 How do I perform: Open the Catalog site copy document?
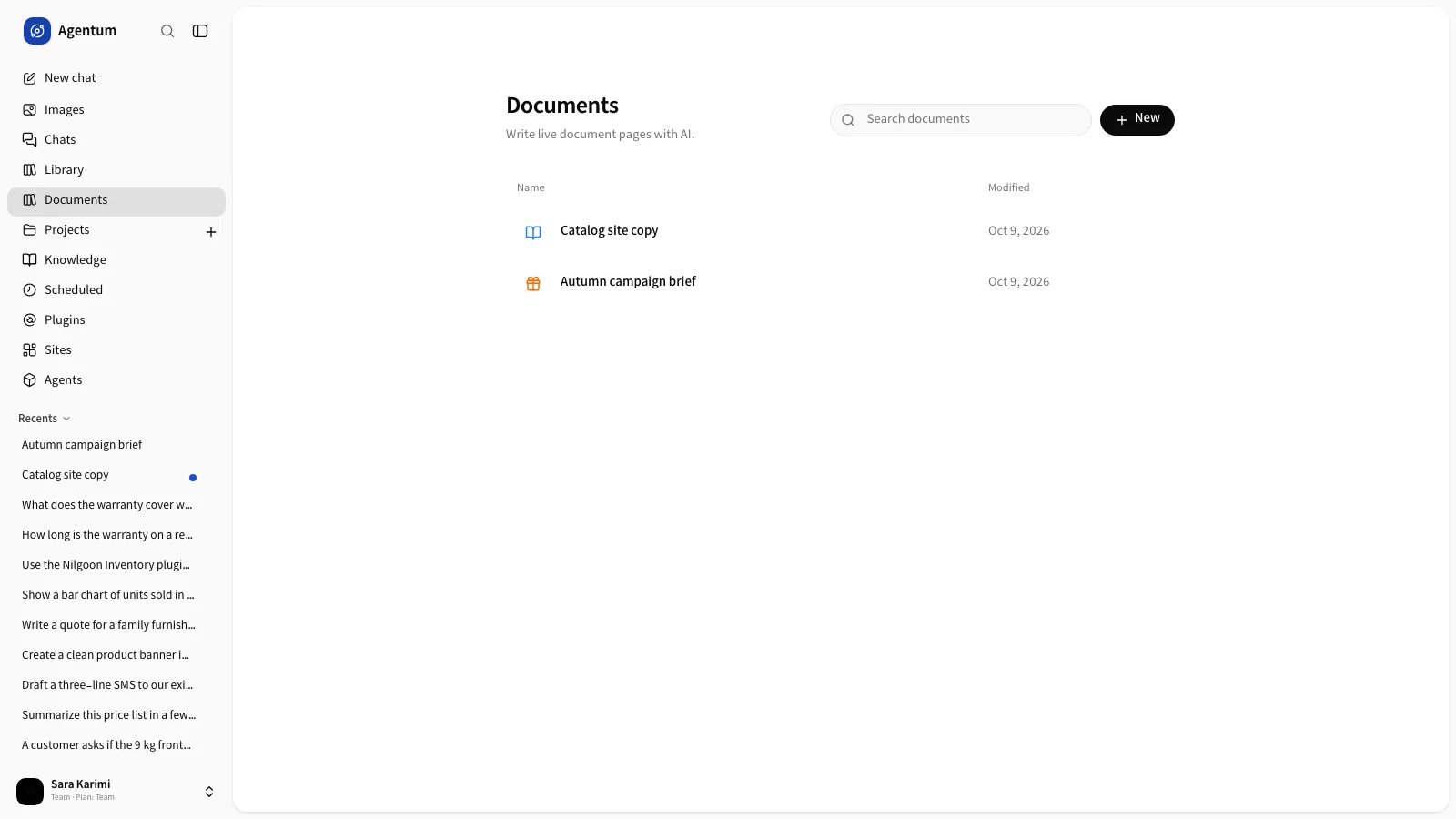(609, 231)
